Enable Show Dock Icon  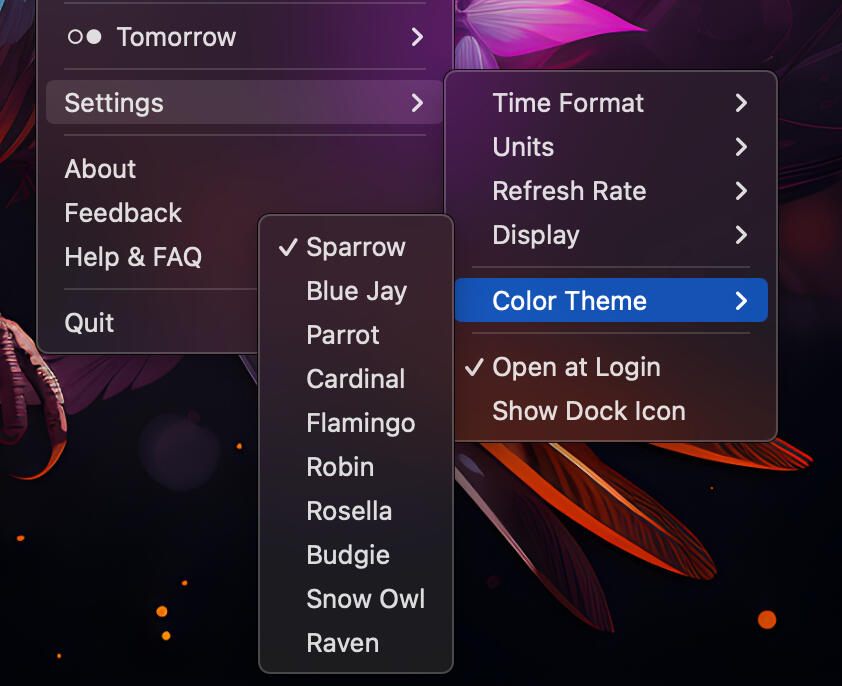[588, 411]
